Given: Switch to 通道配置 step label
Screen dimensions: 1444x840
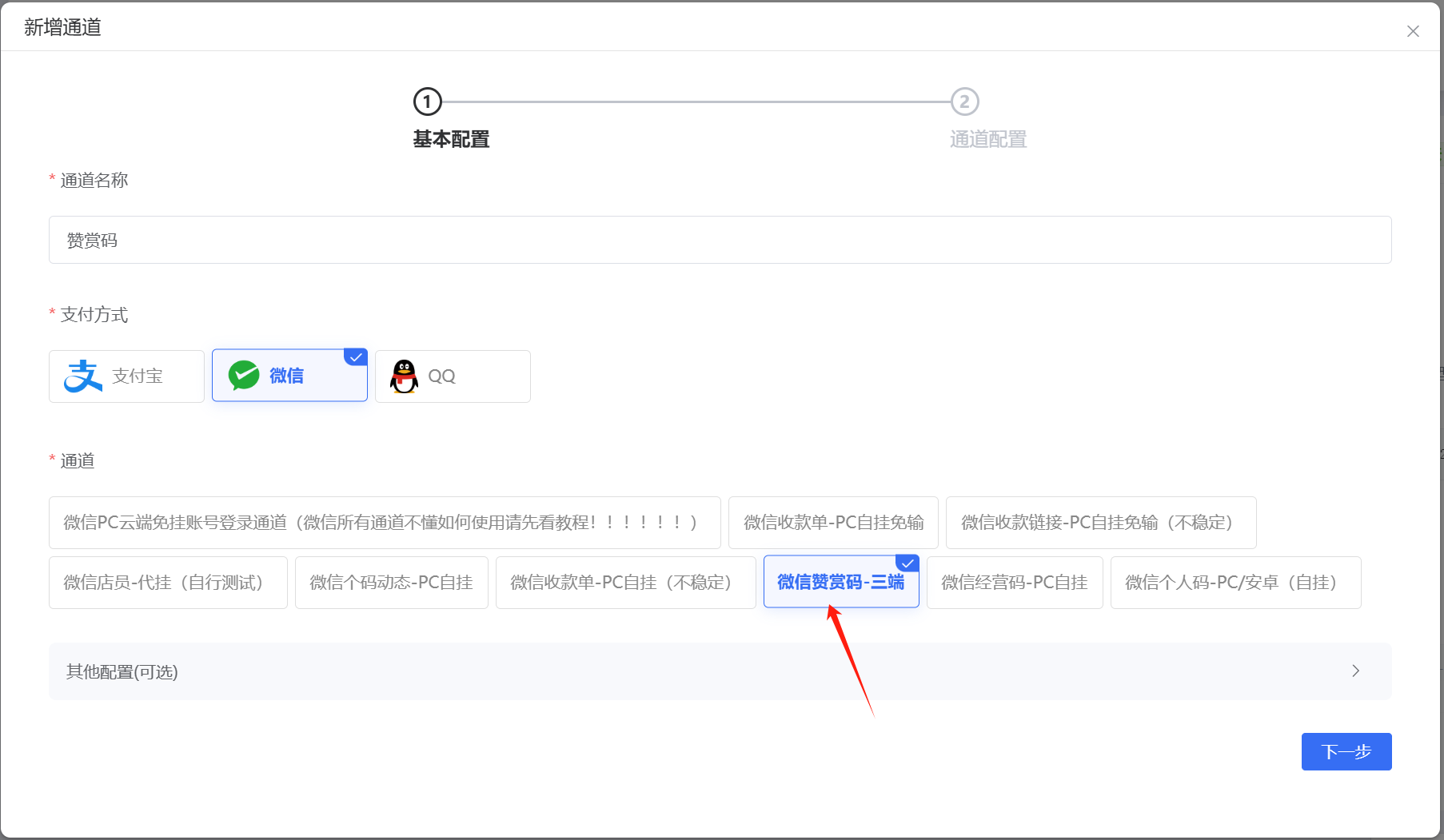Looking at the screenshot, I should (x=987, y=140).
